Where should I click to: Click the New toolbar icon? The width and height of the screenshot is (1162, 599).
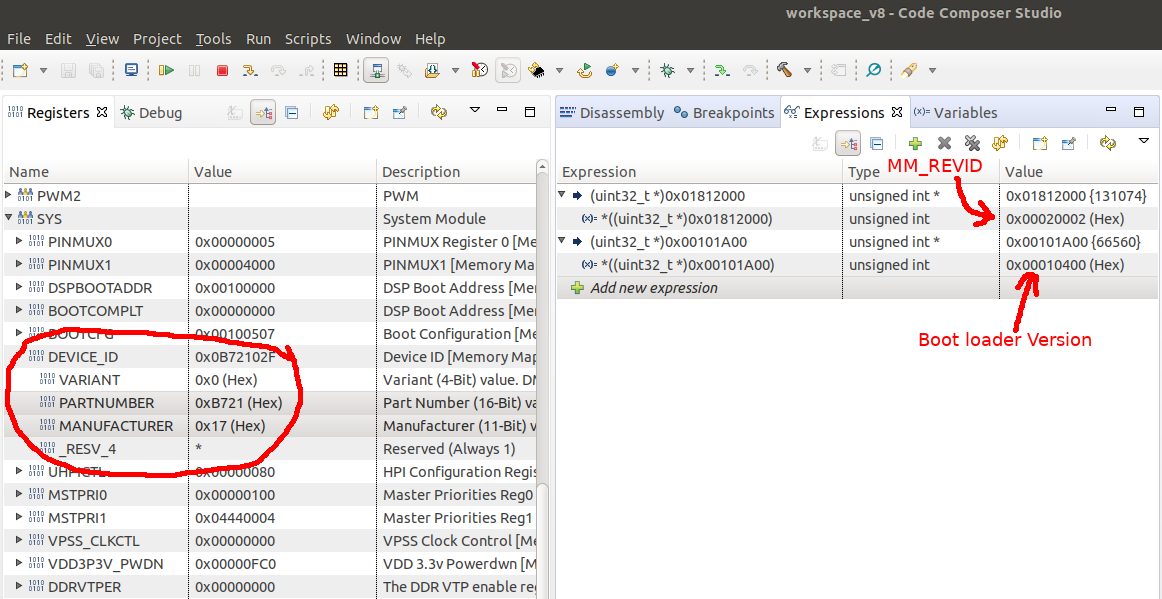[21, 70]
